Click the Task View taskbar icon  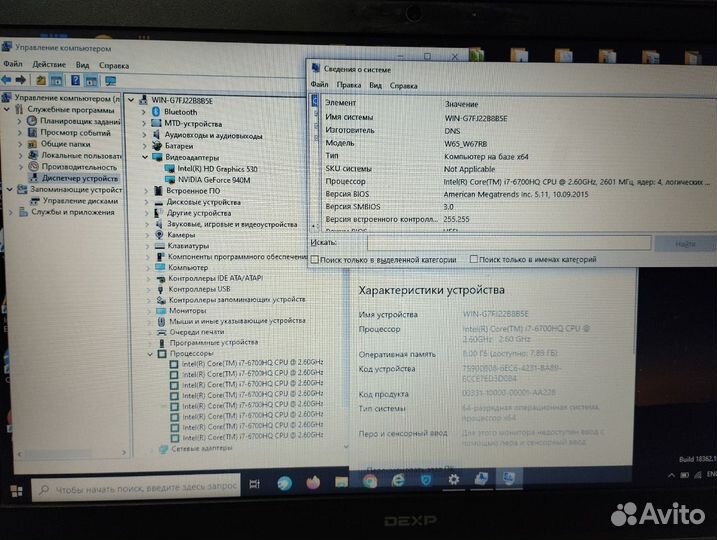tap(255, 483)
